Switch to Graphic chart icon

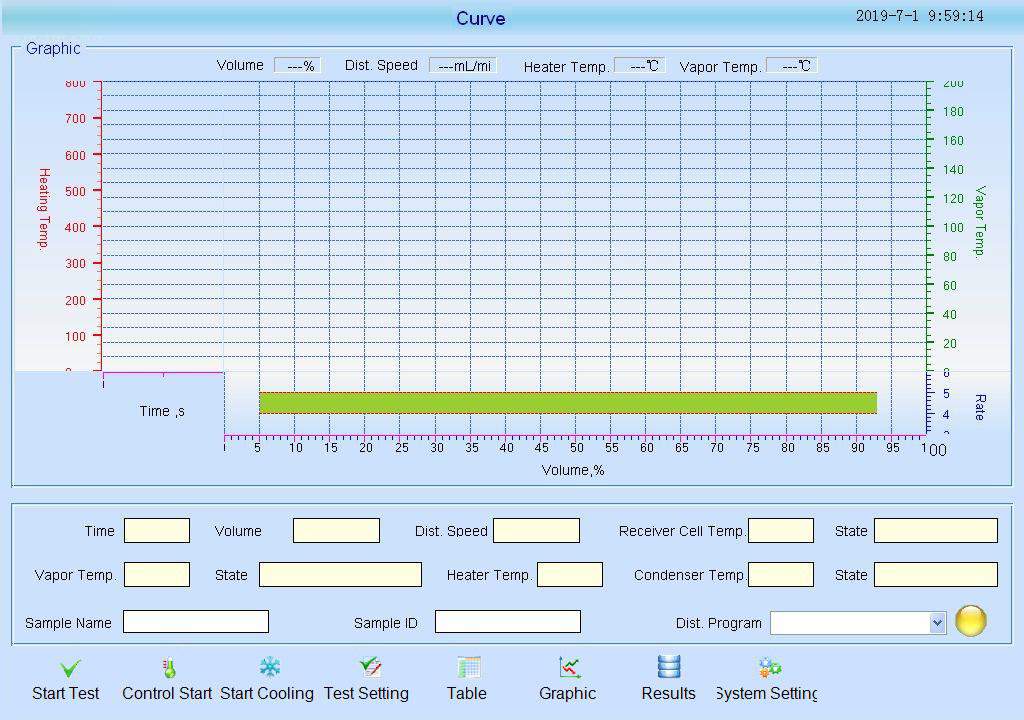tap(570, 667)
